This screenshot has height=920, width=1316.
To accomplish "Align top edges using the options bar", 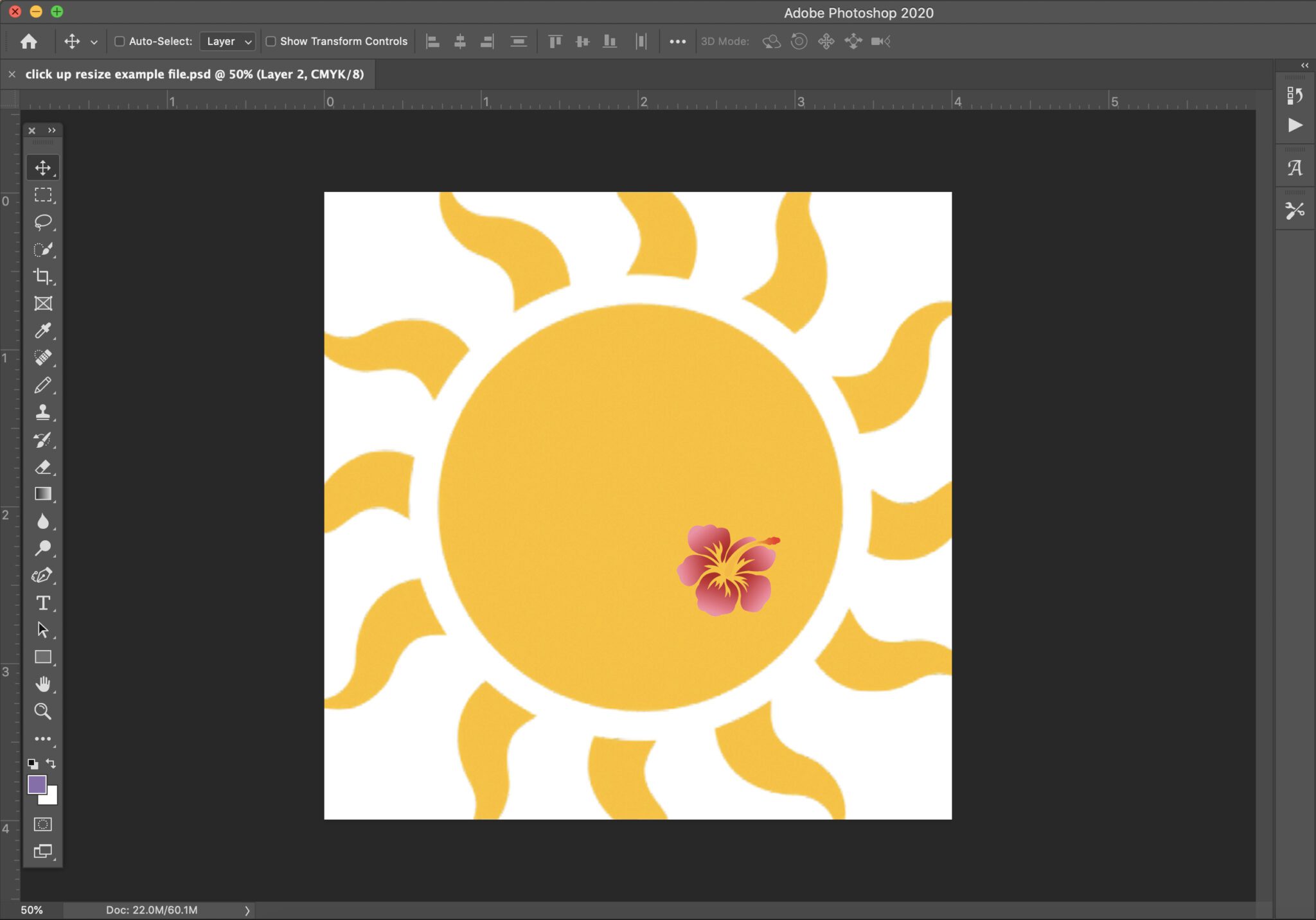I will pos(554,40).
